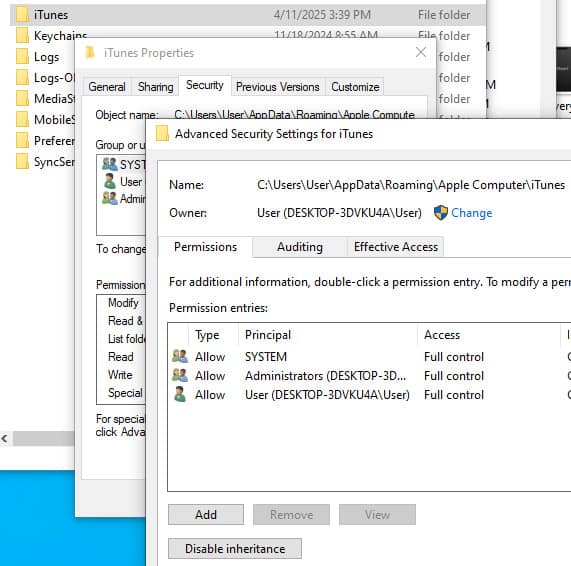Switch to the General tab in iTunes Properties
This screenshot has width=571, height=566.
[x=107, y=87]
